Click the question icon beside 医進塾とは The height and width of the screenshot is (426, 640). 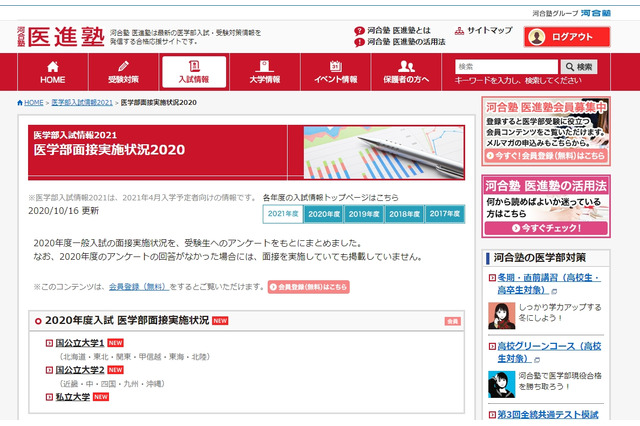[x=359, y=31]
